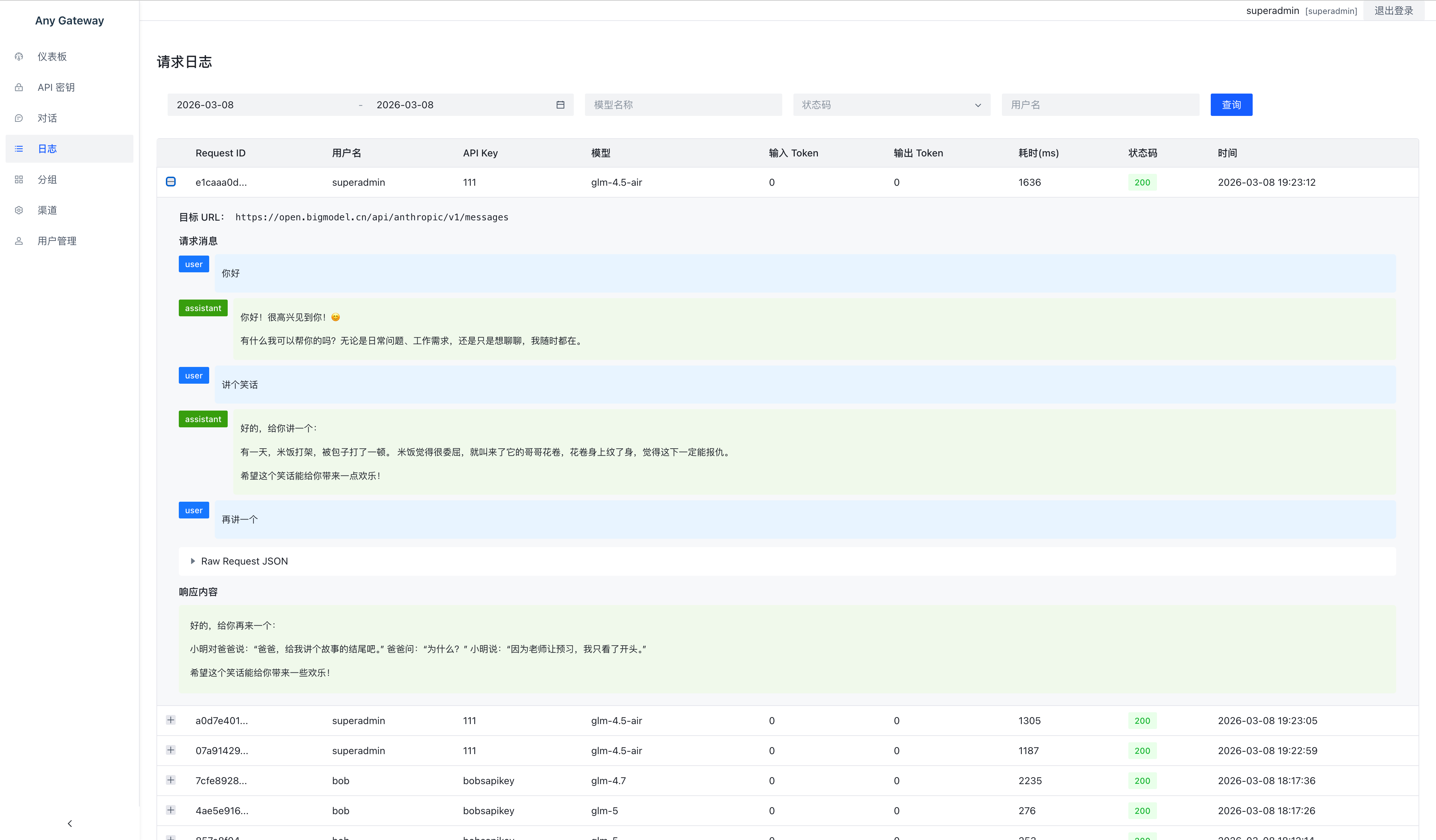
Task: Open 对话 menu item
Action: tap(69, 118)
